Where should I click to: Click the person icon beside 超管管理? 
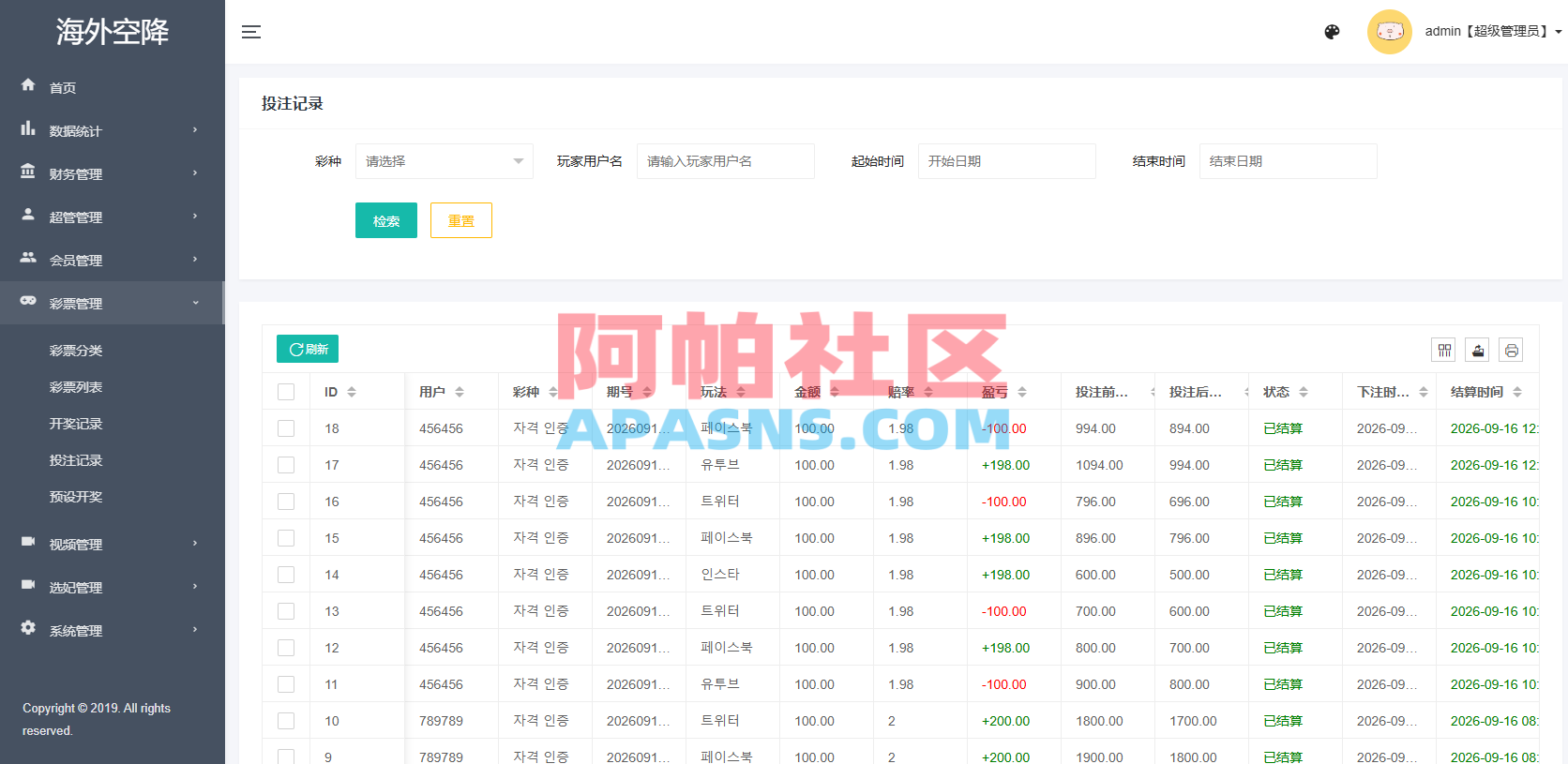pos(28,215)
